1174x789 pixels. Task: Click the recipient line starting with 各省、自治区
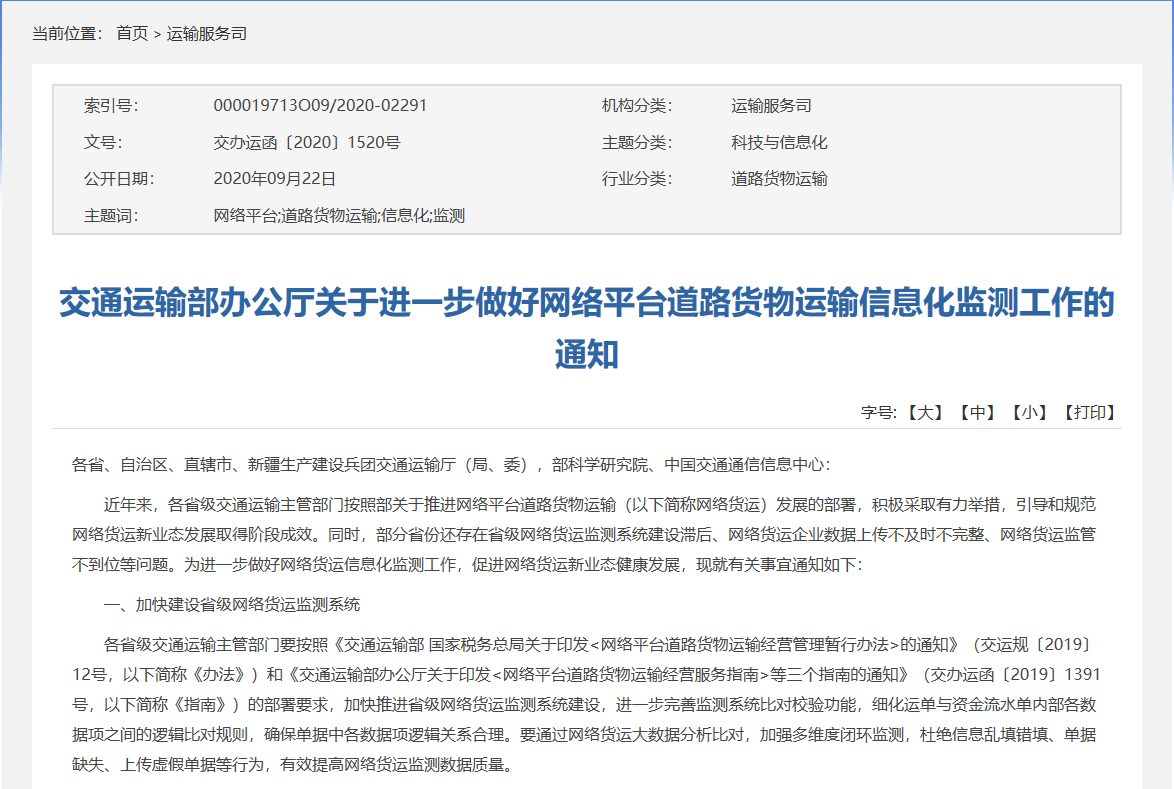[451, 465]
